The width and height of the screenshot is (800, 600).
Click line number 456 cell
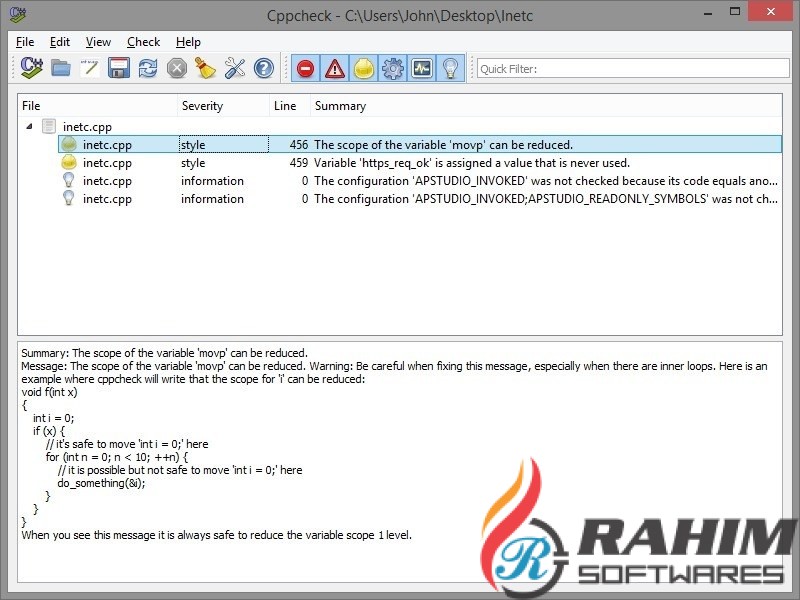pos(298,144)
